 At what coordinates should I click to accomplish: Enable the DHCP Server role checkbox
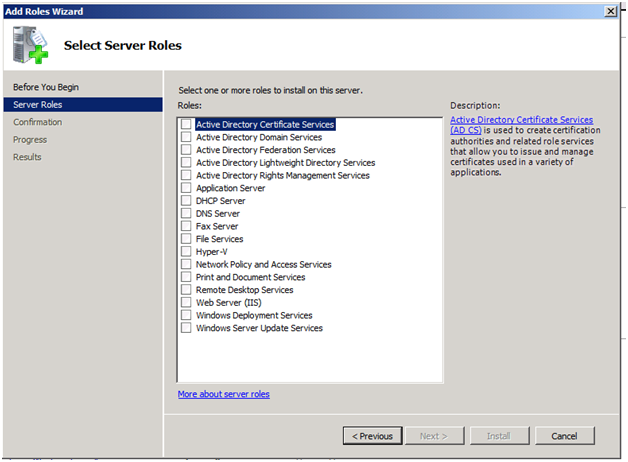tap(186, 201)
